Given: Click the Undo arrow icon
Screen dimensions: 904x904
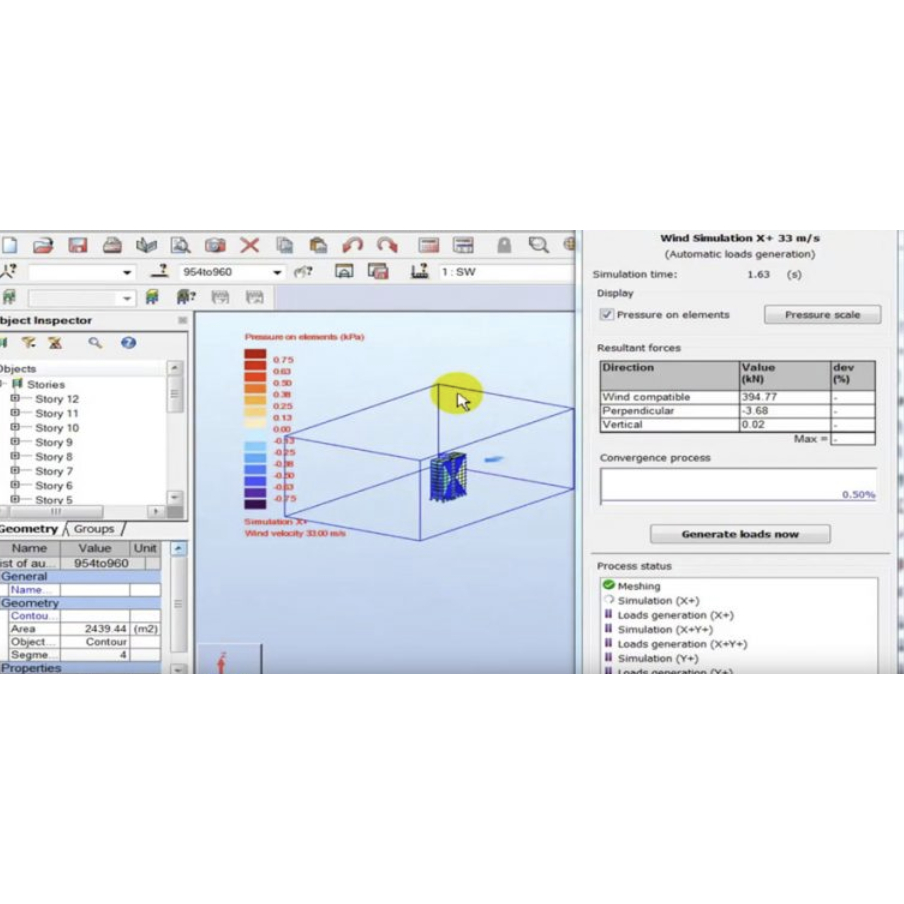Looking at the screenshot, I should click(x=353, y=245).
